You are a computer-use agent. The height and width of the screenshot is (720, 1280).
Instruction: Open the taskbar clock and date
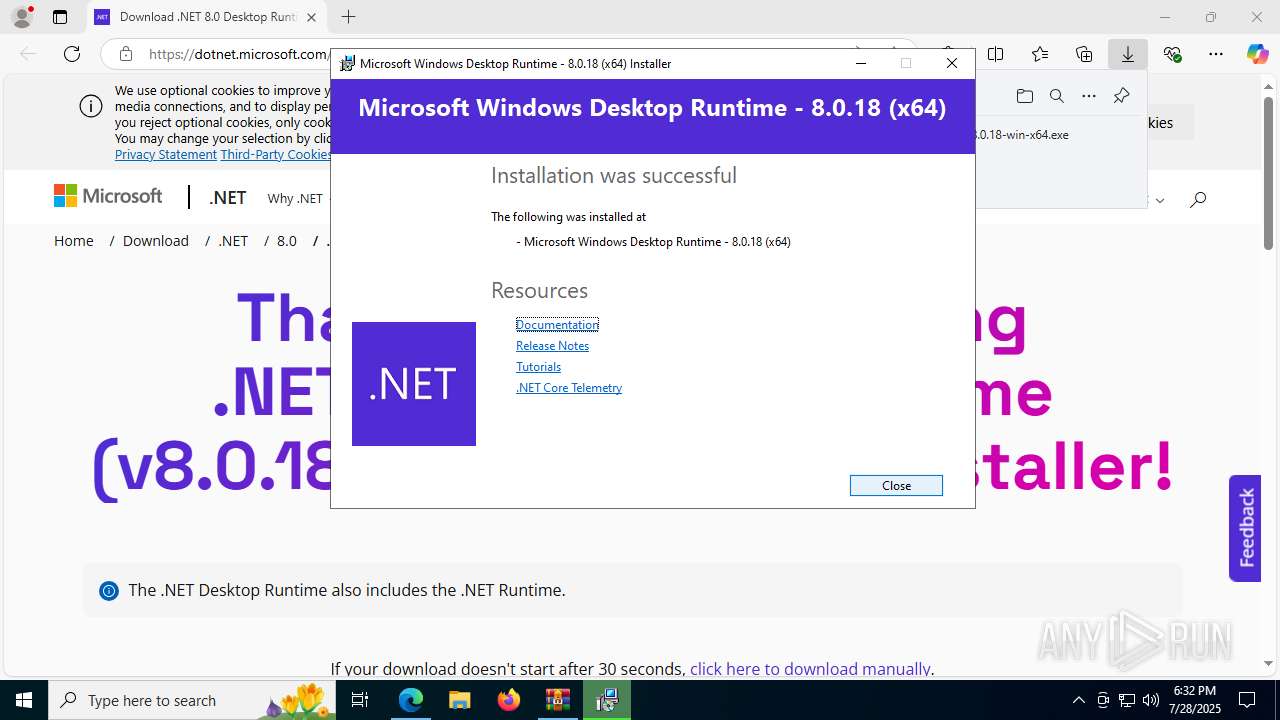[x=1195, y=700]
